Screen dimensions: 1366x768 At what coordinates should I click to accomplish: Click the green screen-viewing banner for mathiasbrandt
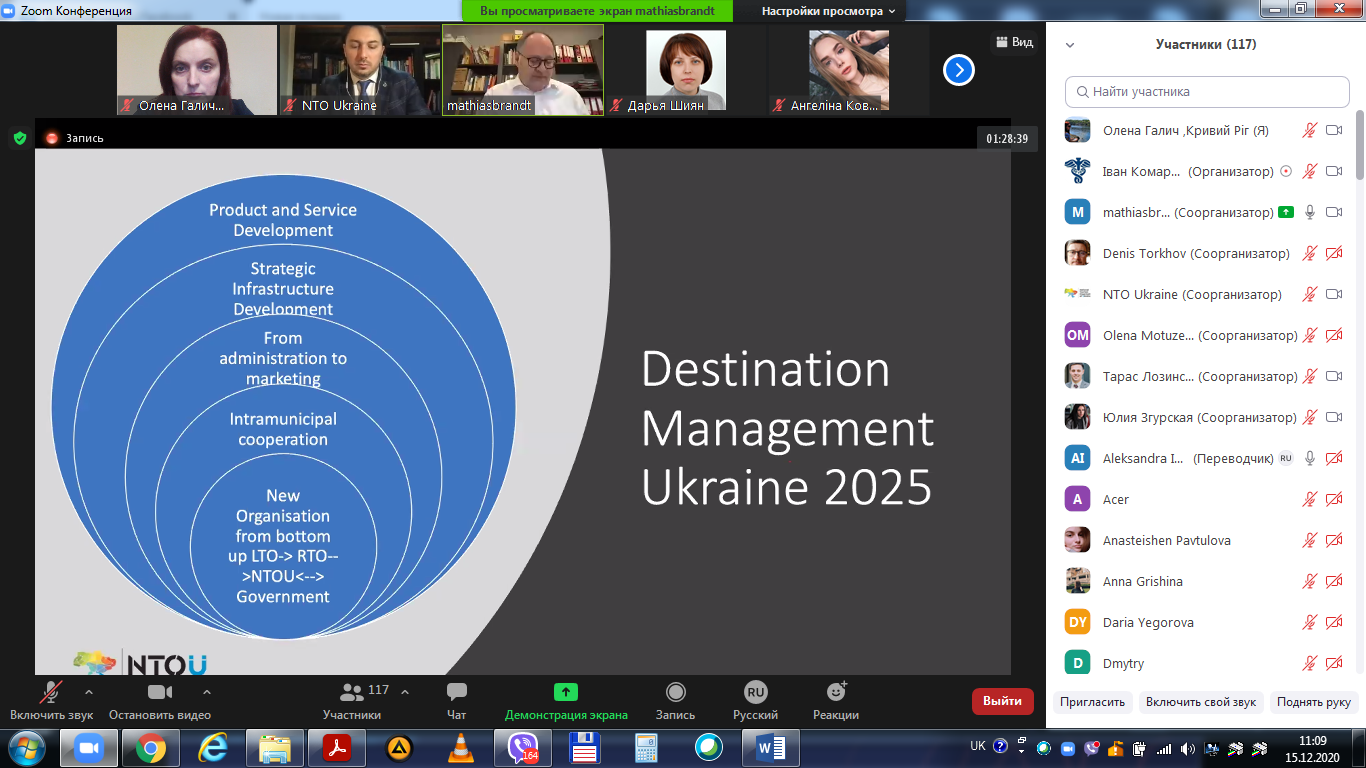click(597, 11)
